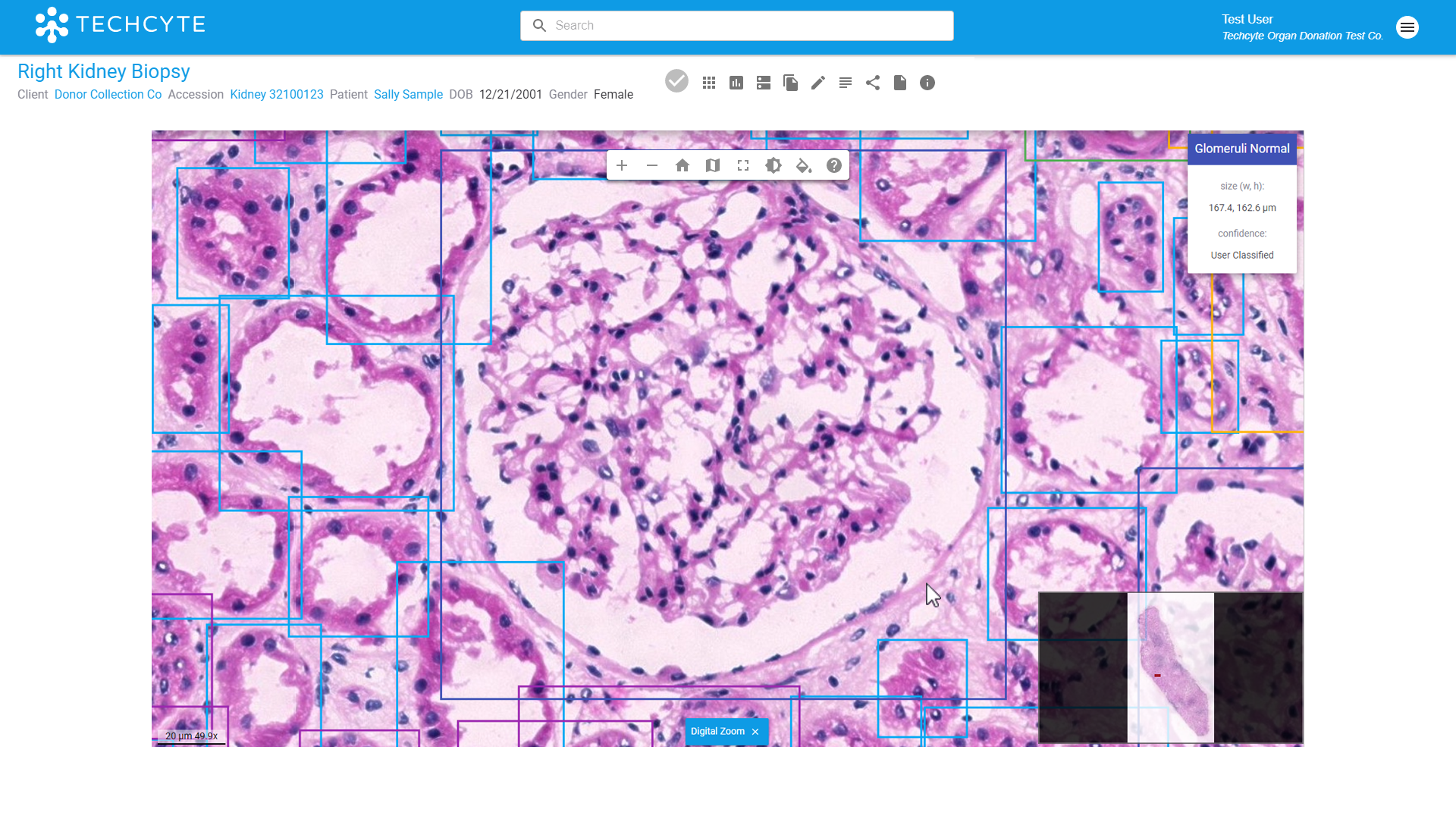The width and height of the screenshot is (1456, 819).
Task: Open the paint bucket color fill tool
Action: pos(804,165)
